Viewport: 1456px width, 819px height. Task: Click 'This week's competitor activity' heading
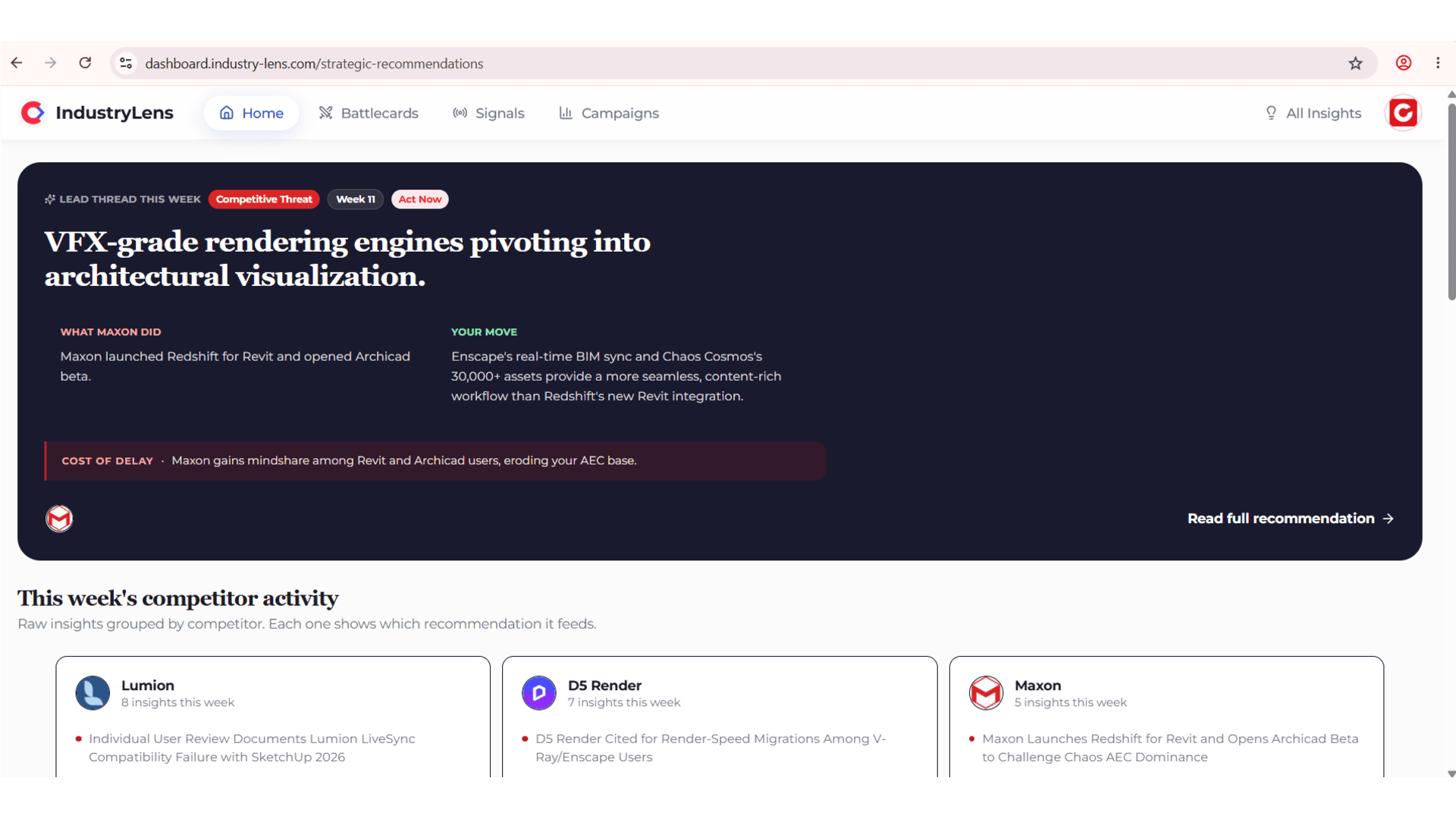[178, 598]
